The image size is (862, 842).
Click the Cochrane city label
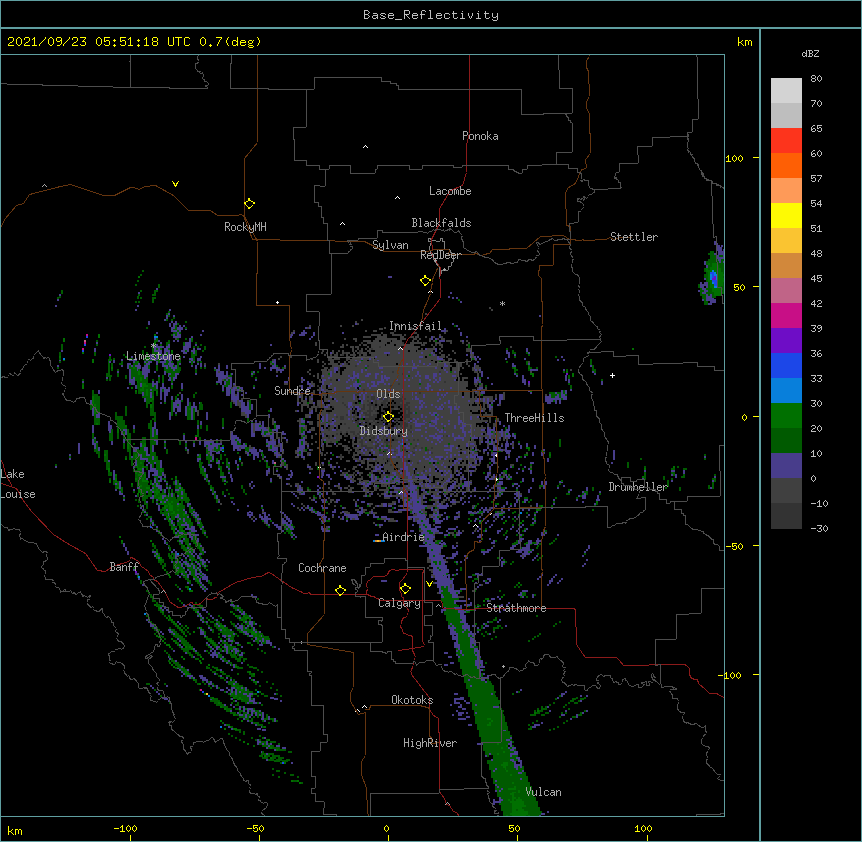click(322, 568)
